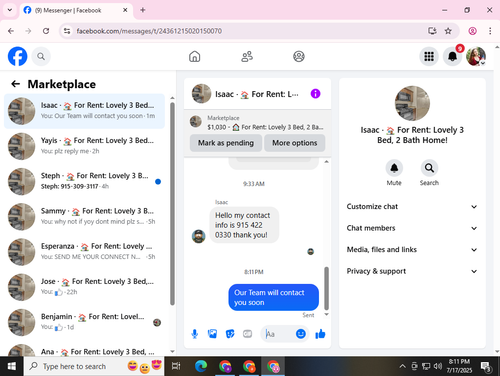Show hidden system tray icons

[403, 366]
